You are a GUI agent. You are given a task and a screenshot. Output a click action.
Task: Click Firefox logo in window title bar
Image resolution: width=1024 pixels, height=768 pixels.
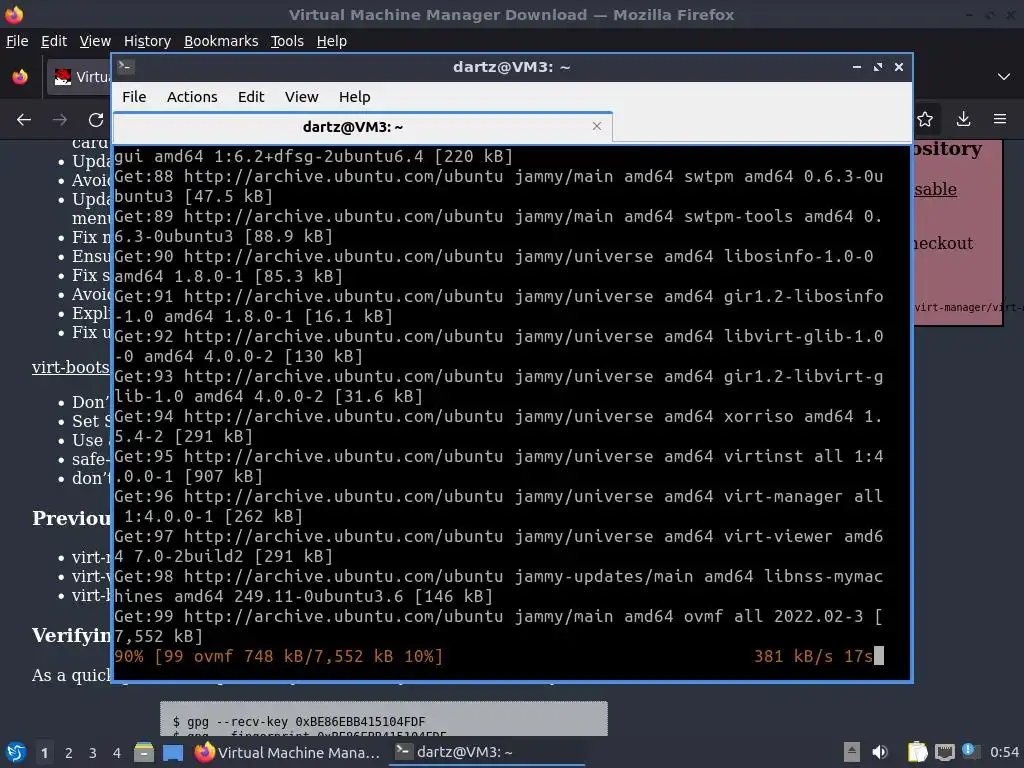click(14, 14)
